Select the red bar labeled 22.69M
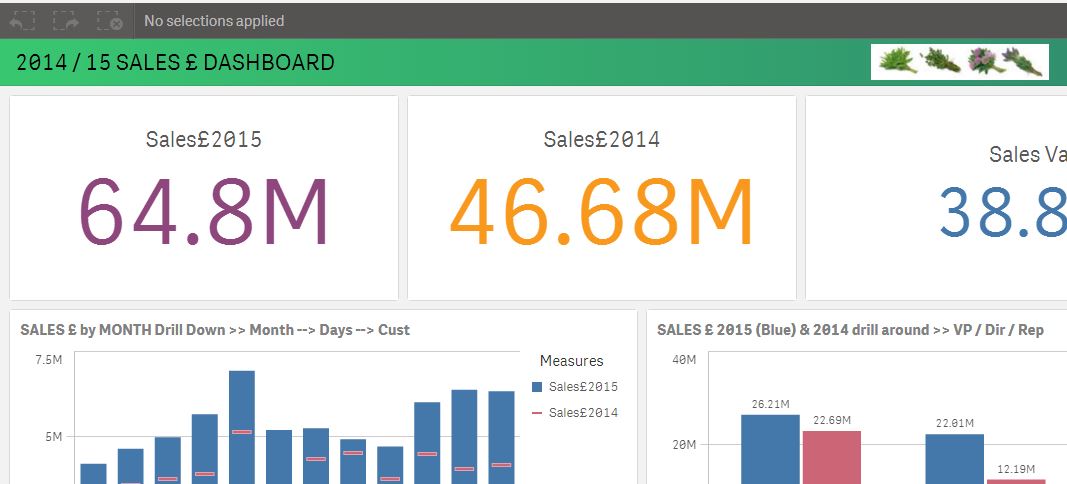The height and width of the screenshot is (484, 1067). coord(831,456)
